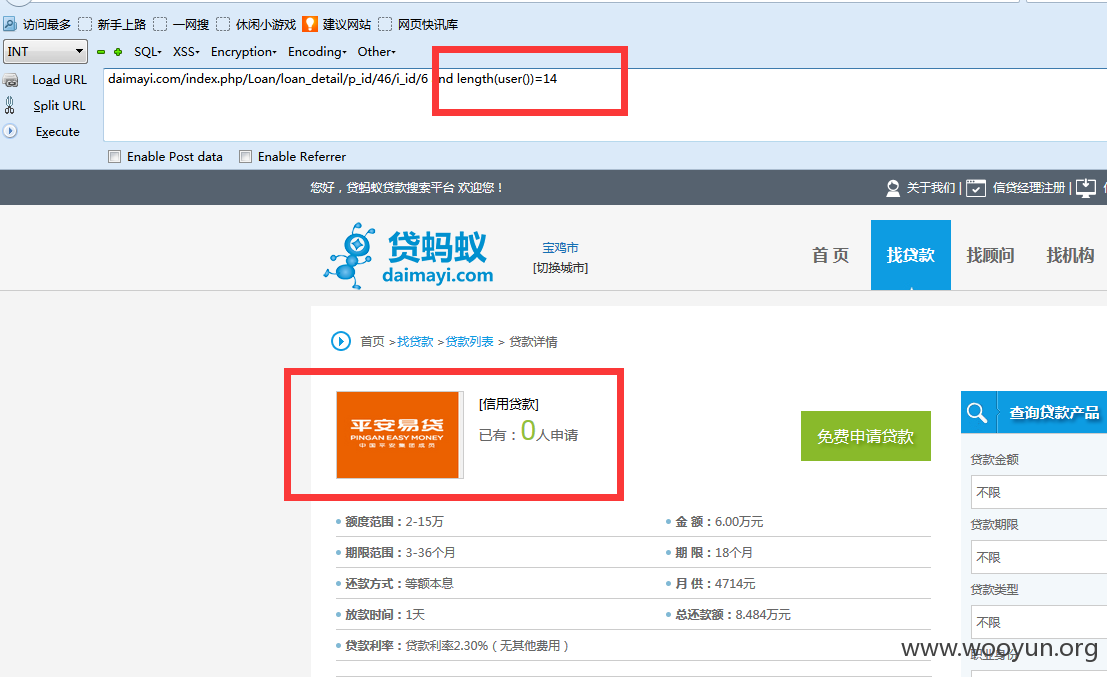
Task: Click the 建议网站 orange bookmark icon
Action: (310, 24)
